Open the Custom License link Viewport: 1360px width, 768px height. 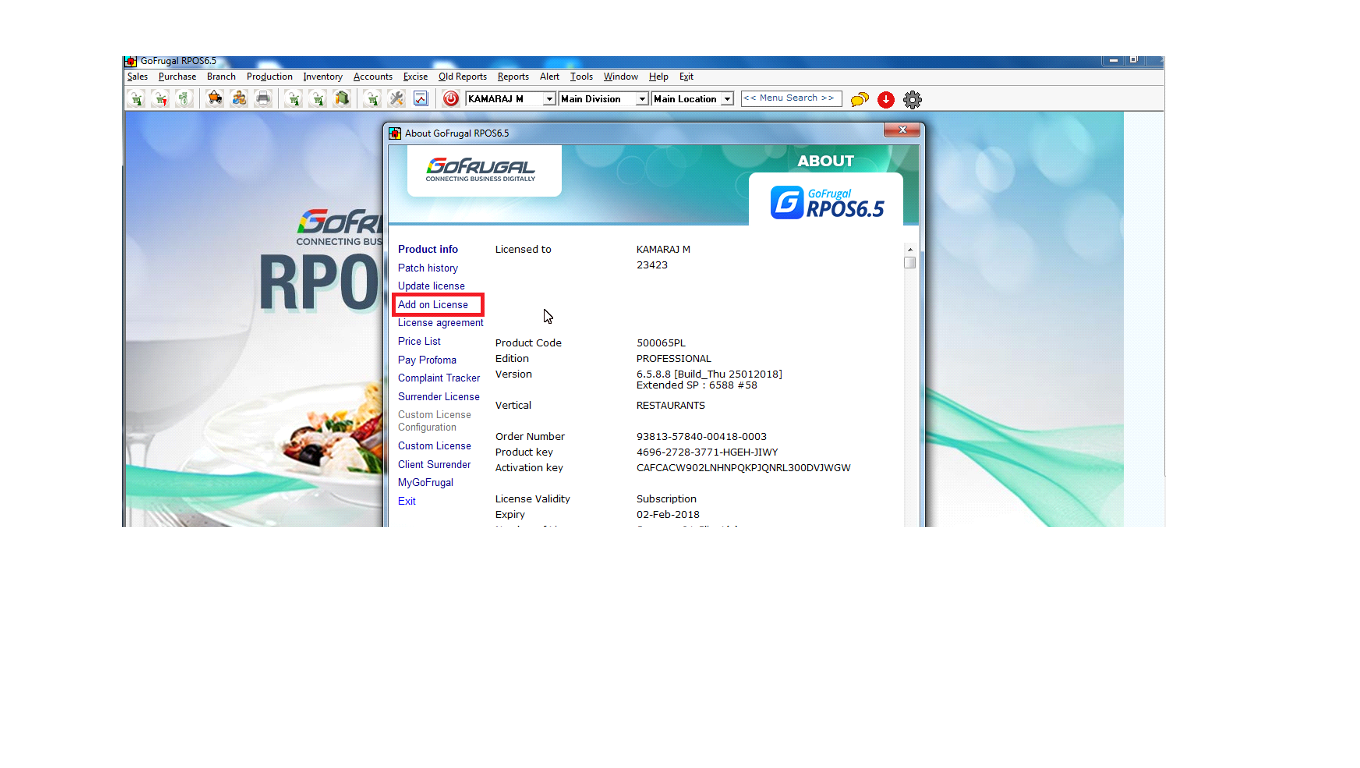[x=434, y=446]
